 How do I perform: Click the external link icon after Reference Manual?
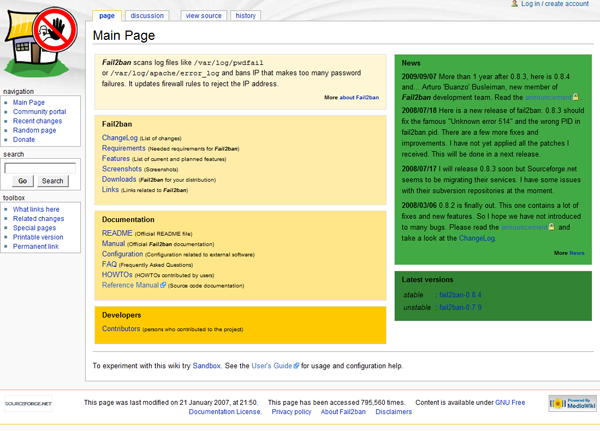point(163,285)
